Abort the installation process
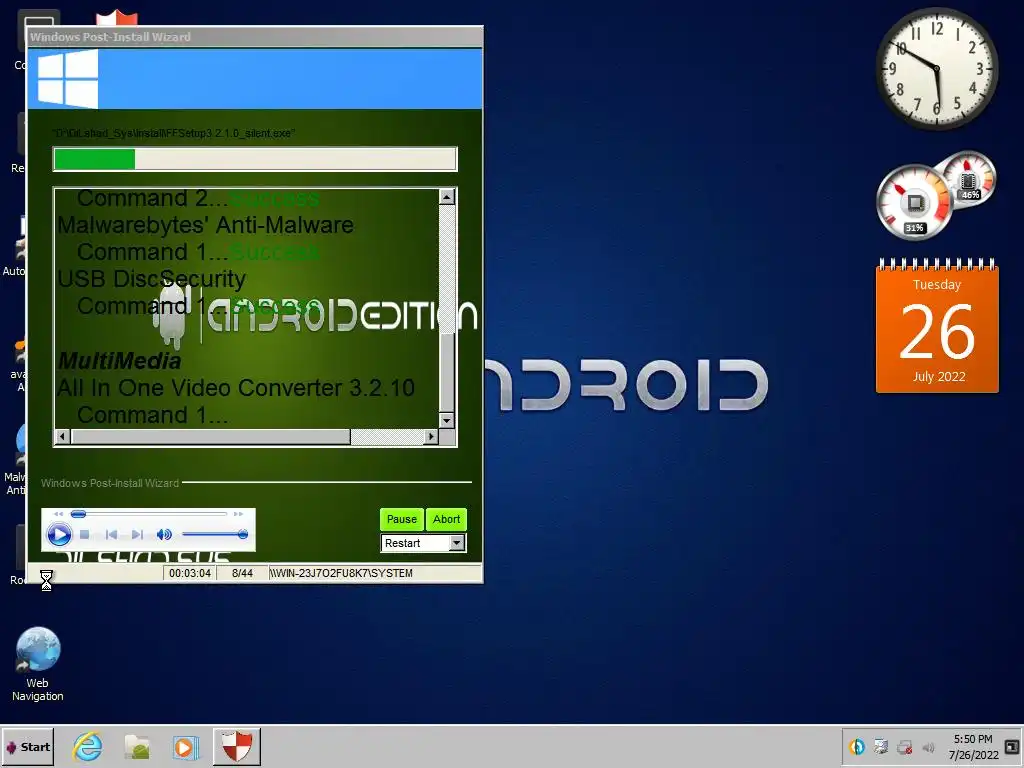This screenshot has width=1024, height=768. [446, 519]
